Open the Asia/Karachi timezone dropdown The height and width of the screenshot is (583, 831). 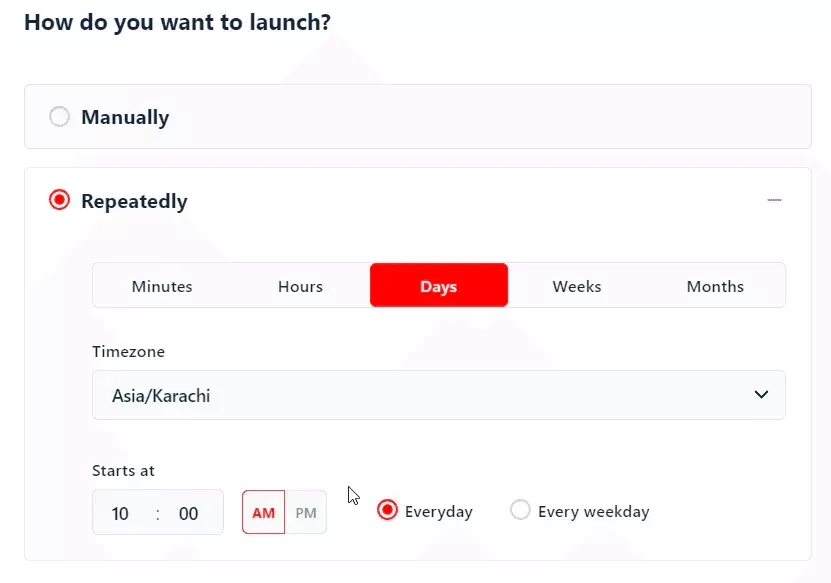pos(440,395)
